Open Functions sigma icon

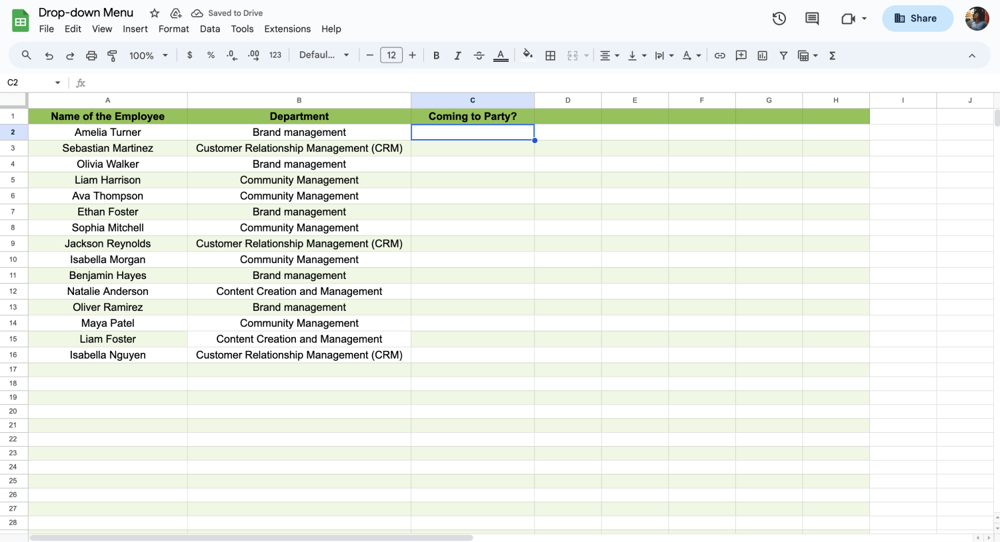pos(832,55)
